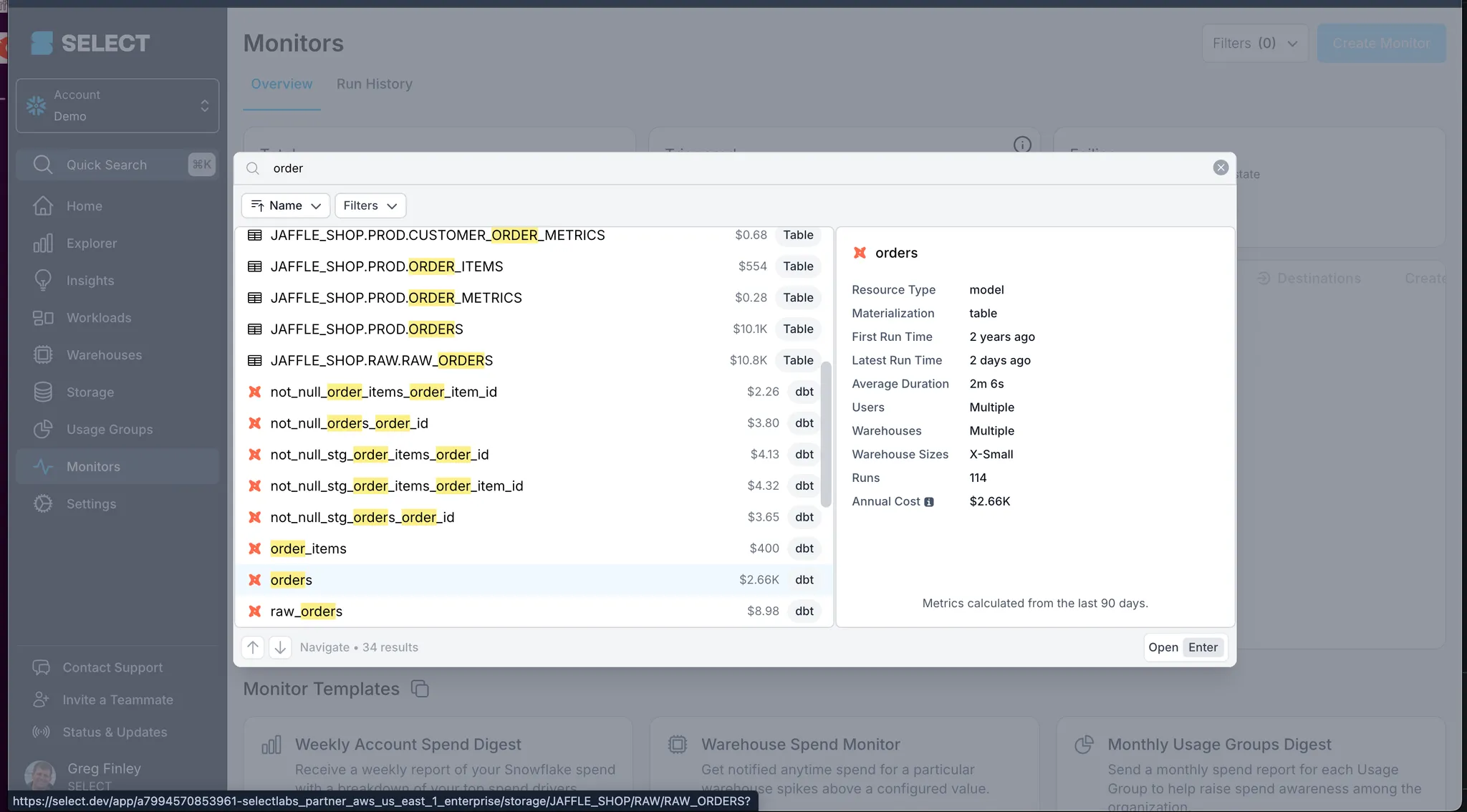Select the Overview tab
The width and height of the screenshot is (1467, 812).
pos(282,84)
